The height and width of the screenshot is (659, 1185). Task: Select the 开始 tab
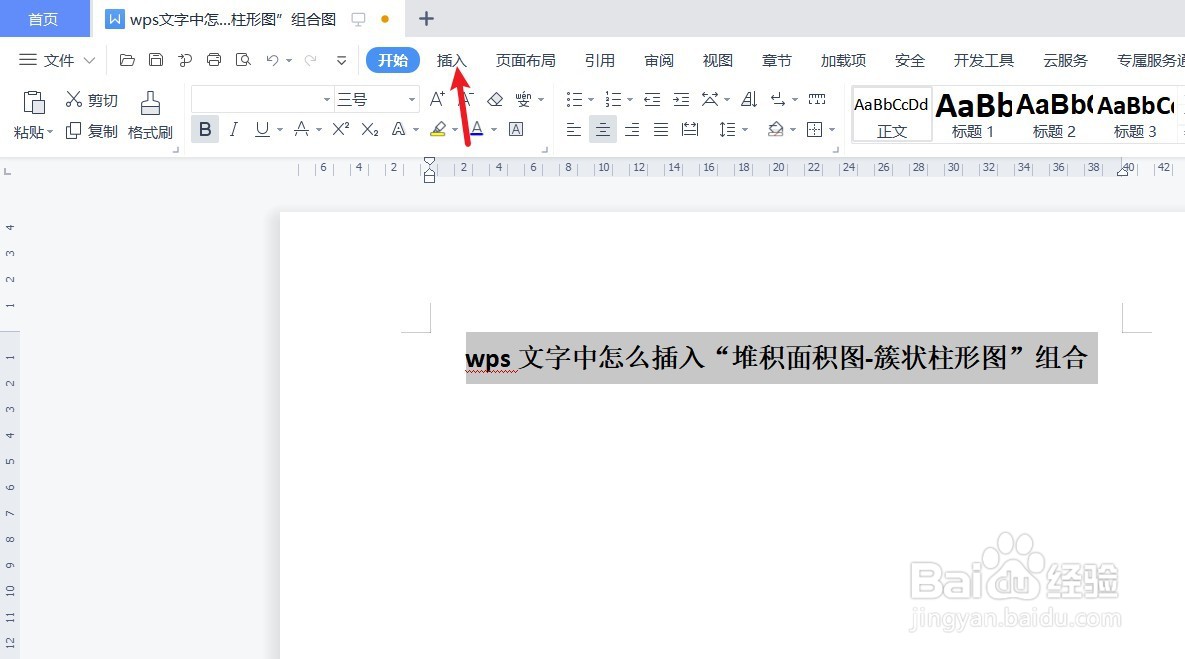pyautogui.click(x=393, y=60)
